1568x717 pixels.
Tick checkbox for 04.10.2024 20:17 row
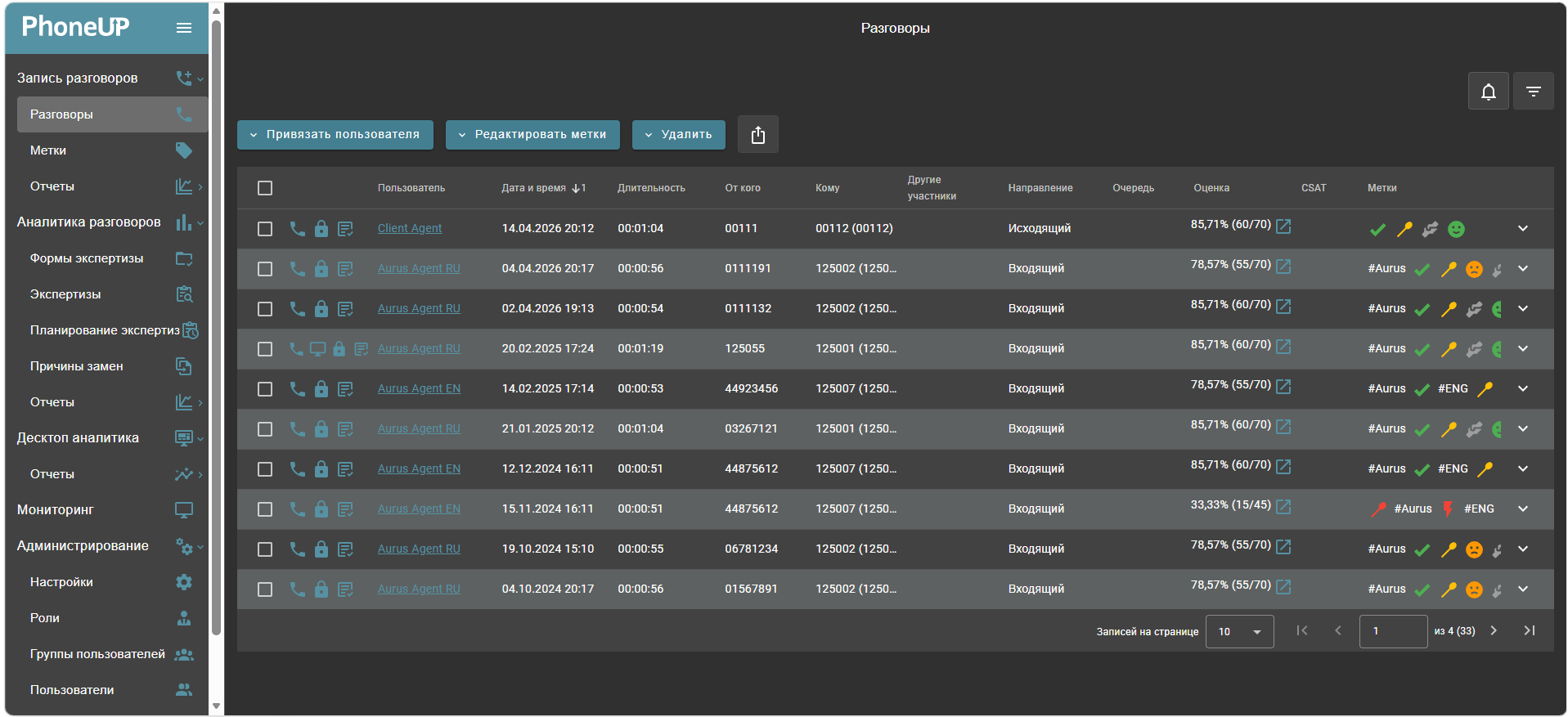coord(265,589)
